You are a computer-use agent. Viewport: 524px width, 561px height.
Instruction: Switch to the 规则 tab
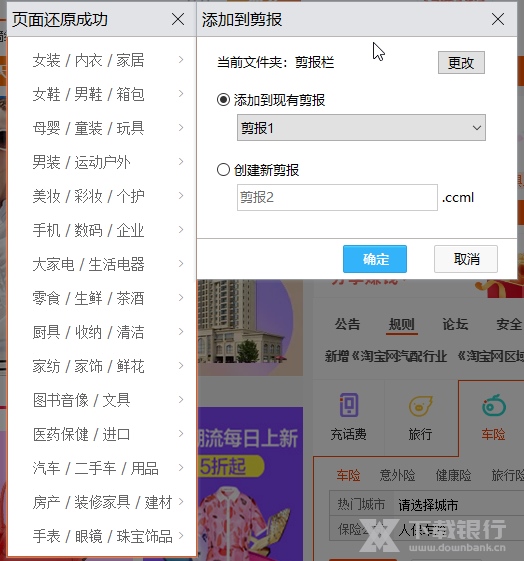coord(401,324)
